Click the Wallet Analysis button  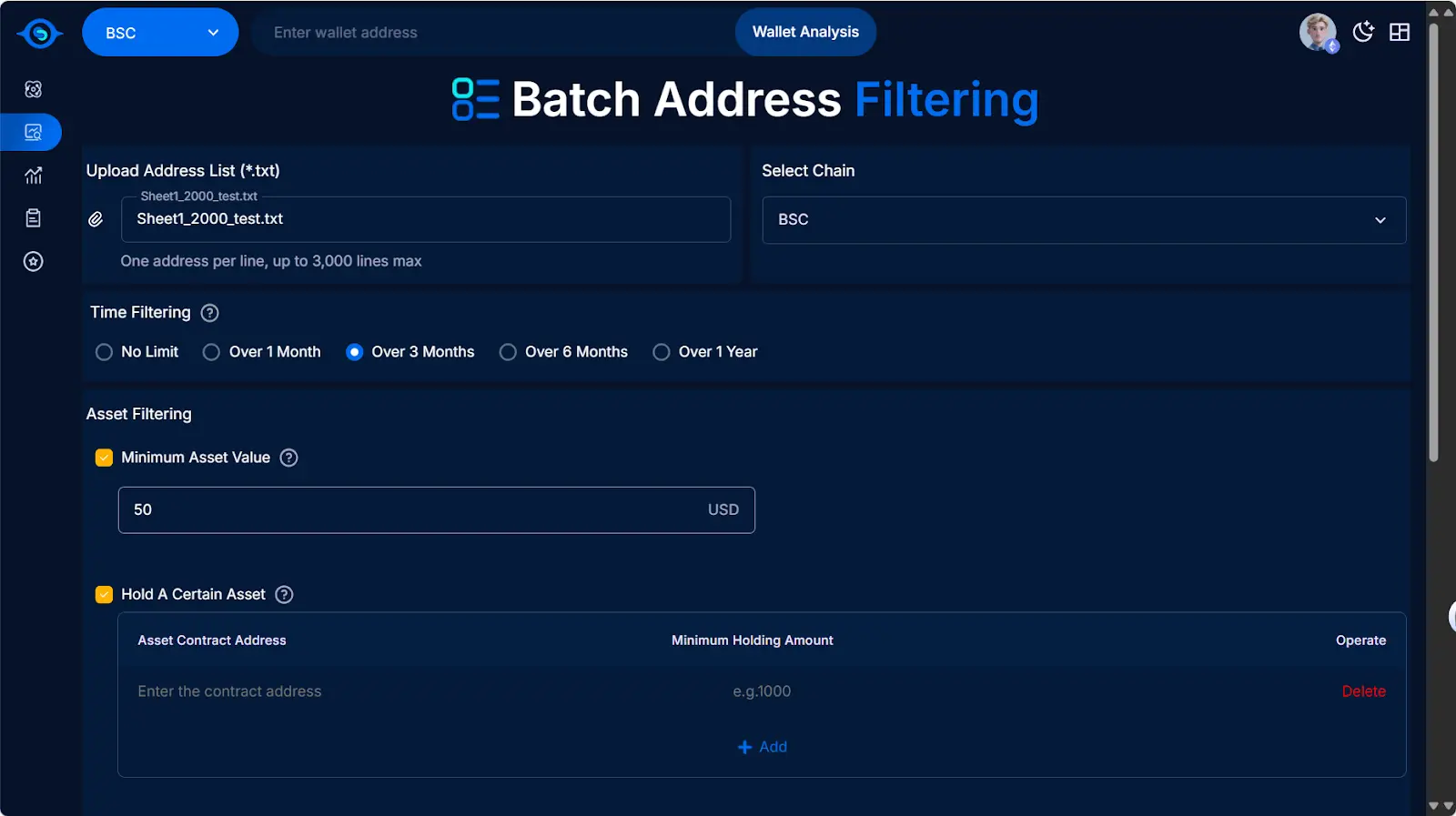pos(804,32)
